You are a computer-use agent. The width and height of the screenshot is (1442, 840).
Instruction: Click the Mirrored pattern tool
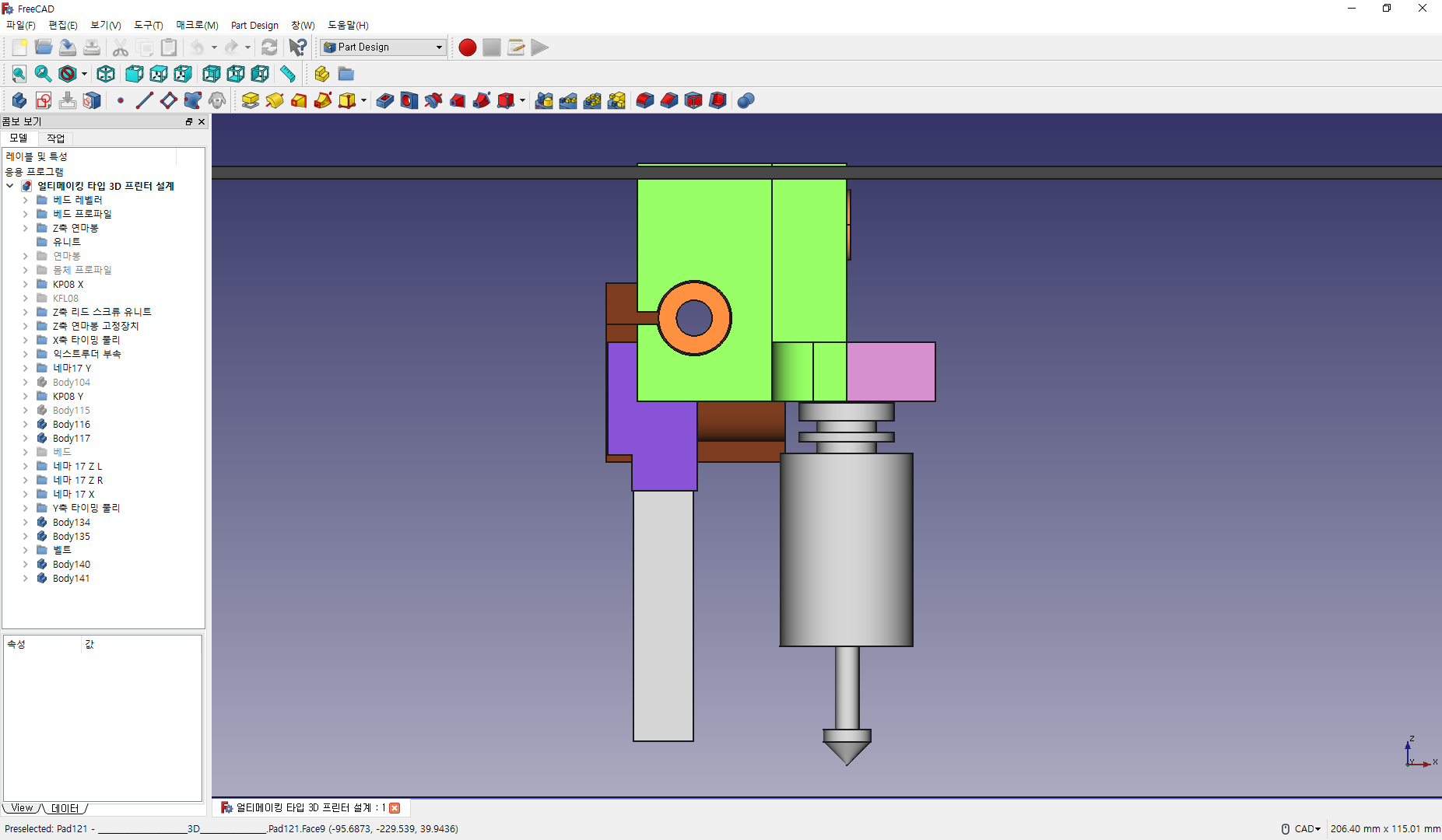(544, 100)
